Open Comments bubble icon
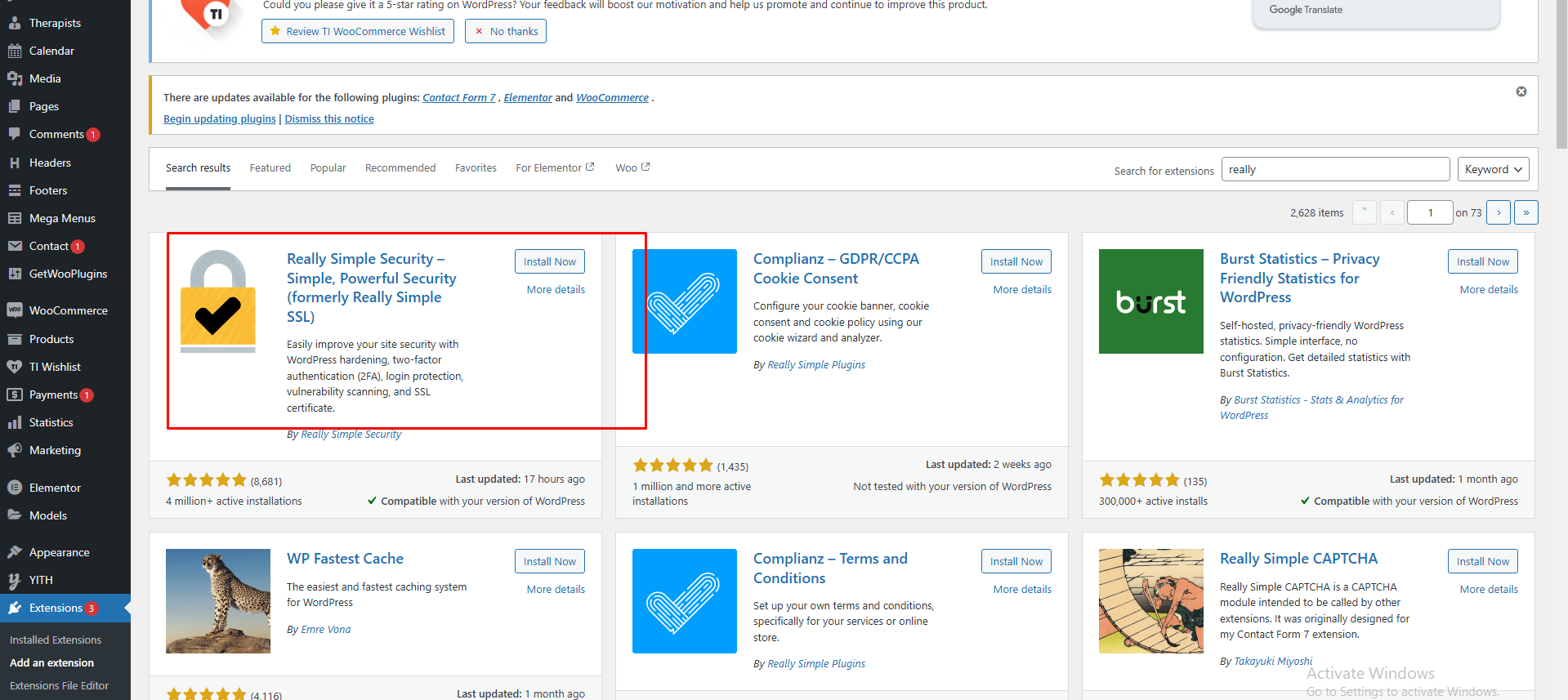 click(x=15, y=134)
